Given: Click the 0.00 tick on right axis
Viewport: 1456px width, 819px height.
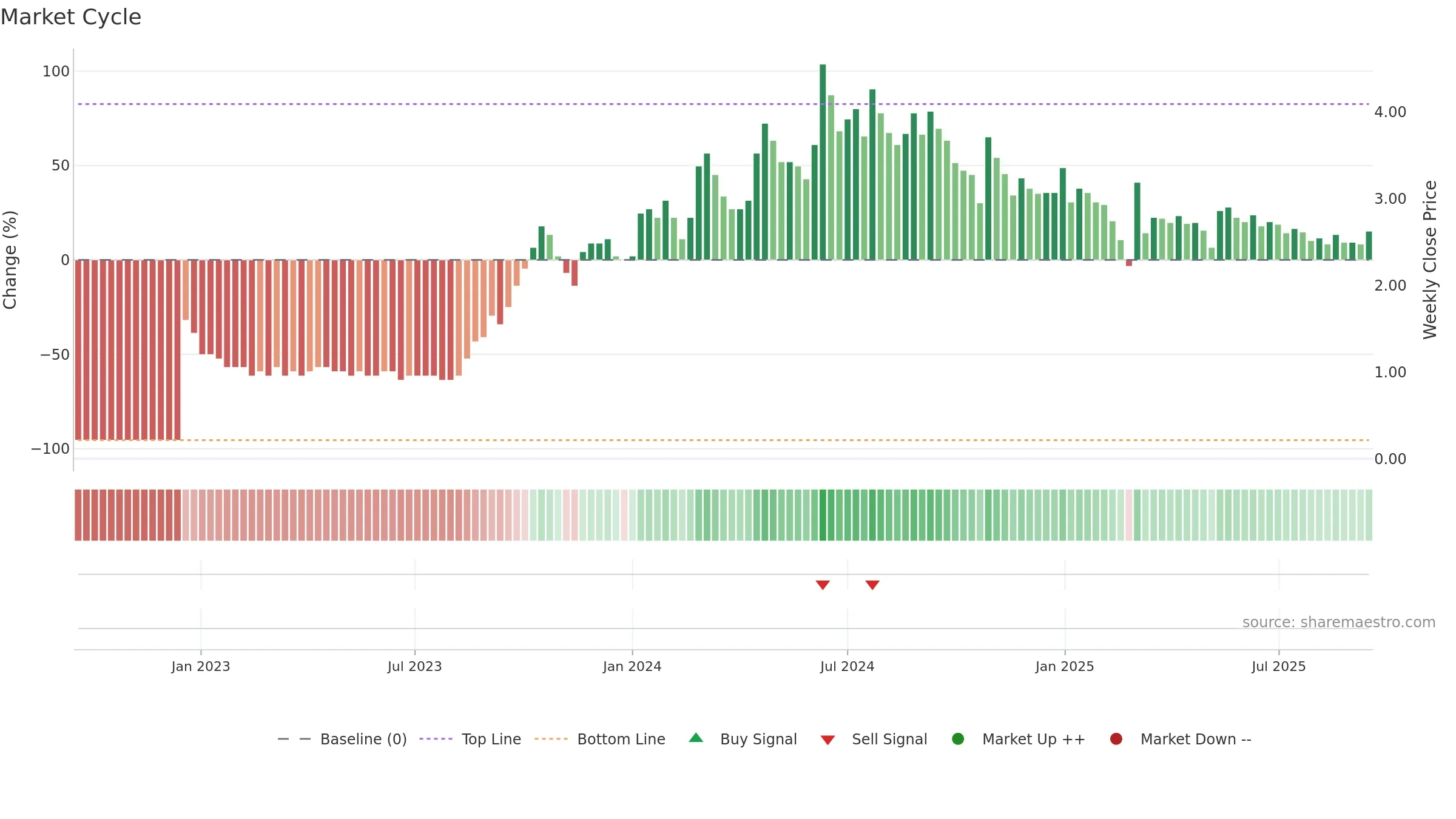Looking at the screenshot, I should 1390,459.
